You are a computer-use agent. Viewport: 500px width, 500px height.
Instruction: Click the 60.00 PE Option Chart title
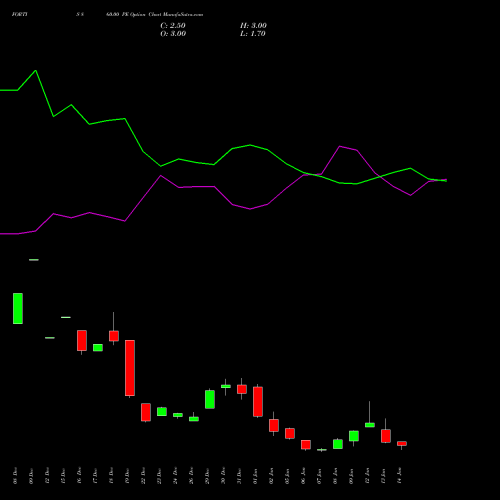(x=154, y=15)
